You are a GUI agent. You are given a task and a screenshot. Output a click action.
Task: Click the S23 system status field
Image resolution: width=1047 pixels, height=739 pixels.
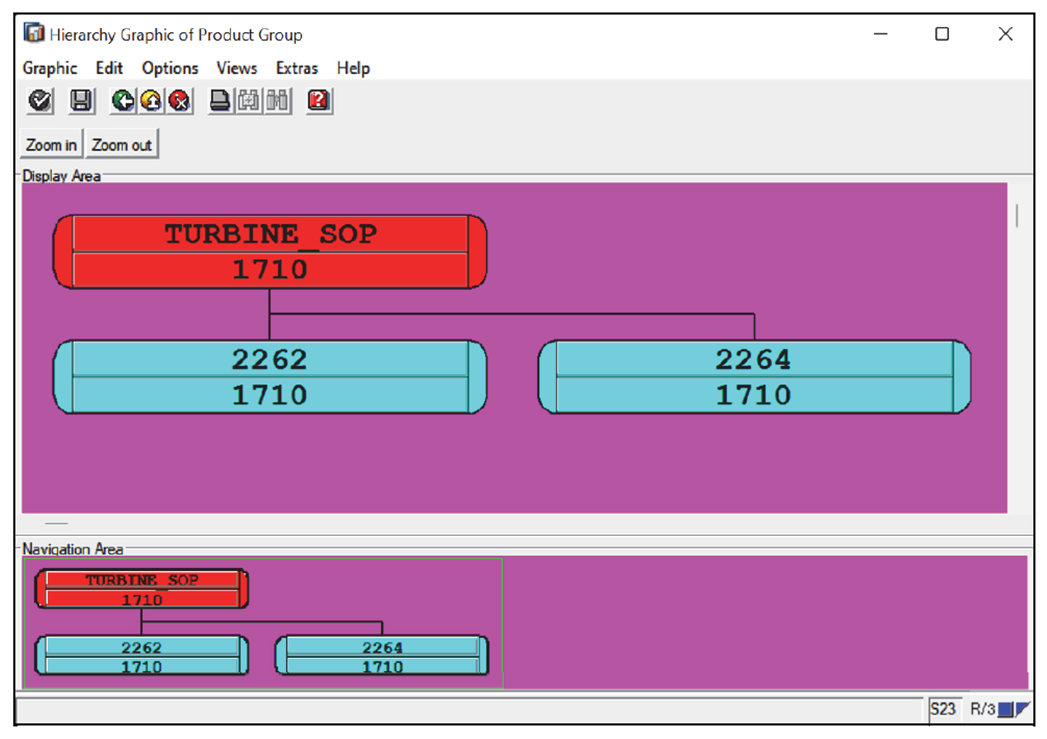point(943,709)
